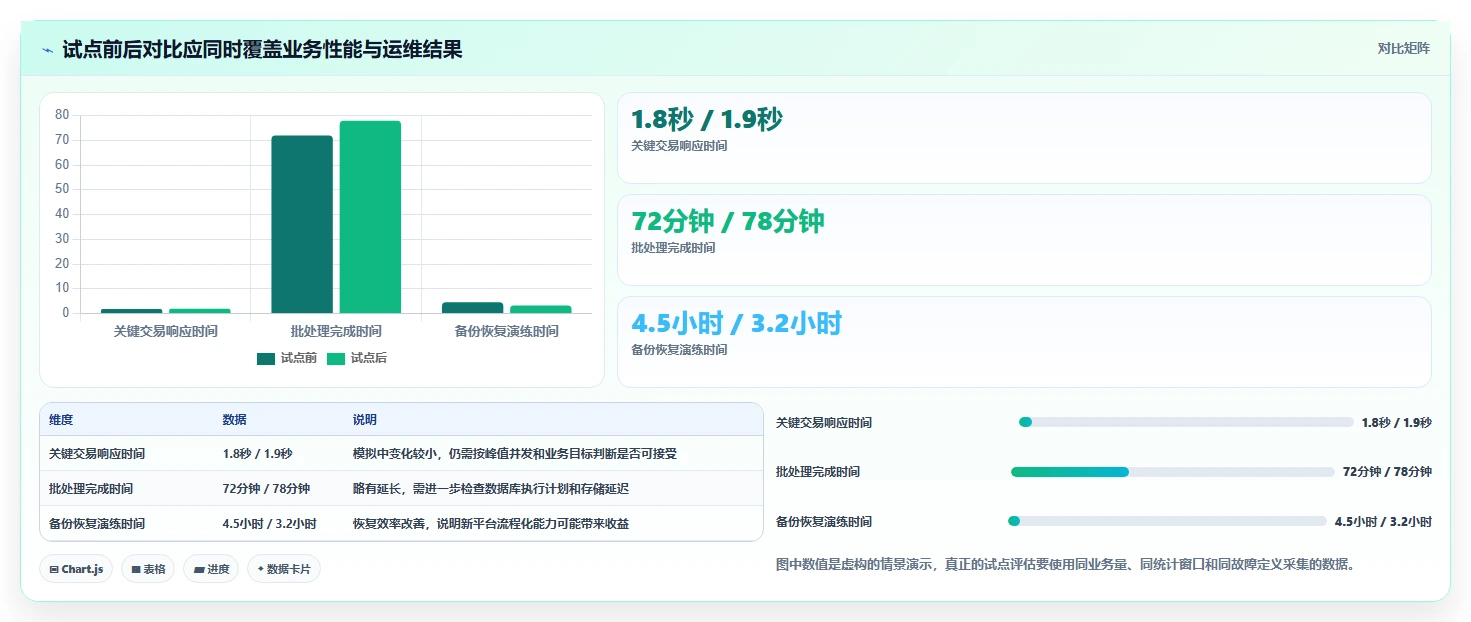Click the 关键交易响应时间 x-axis label in chart
This screenshot has width=1471, height=622.
pos(165,331)
